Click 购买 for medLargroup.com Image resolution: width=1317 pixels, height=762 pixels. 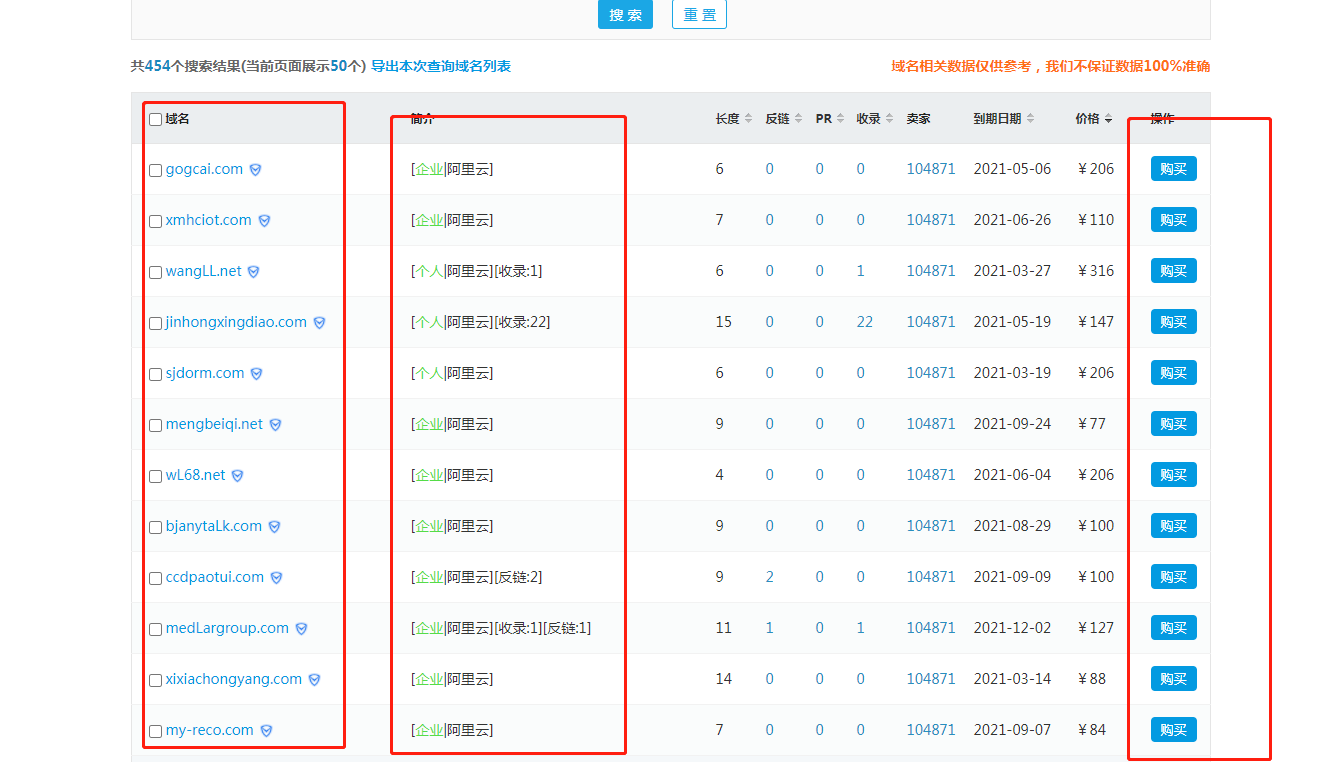1173,628
